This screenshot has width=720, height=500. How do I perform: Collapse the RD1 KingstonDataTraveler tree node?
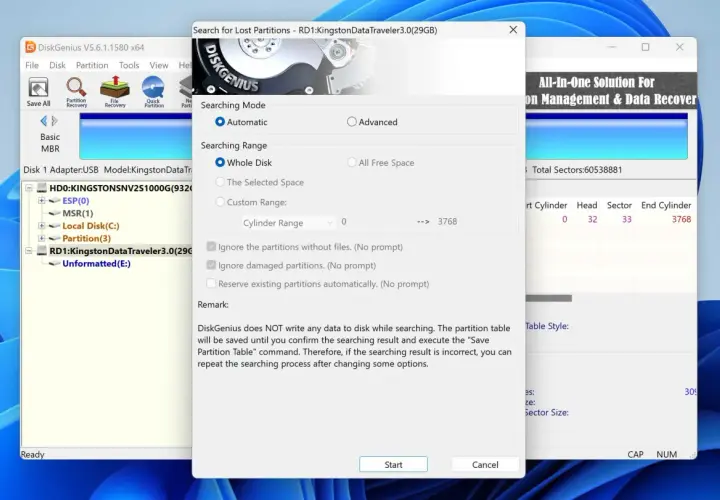point(28,251)
